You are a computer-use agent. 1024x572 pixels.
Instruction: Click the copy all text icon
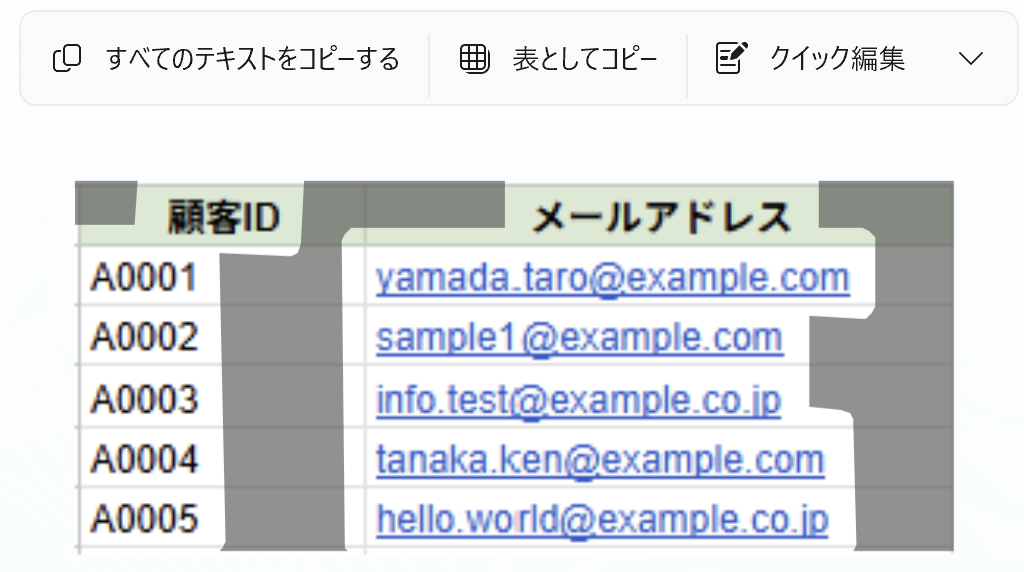[67, 58]
